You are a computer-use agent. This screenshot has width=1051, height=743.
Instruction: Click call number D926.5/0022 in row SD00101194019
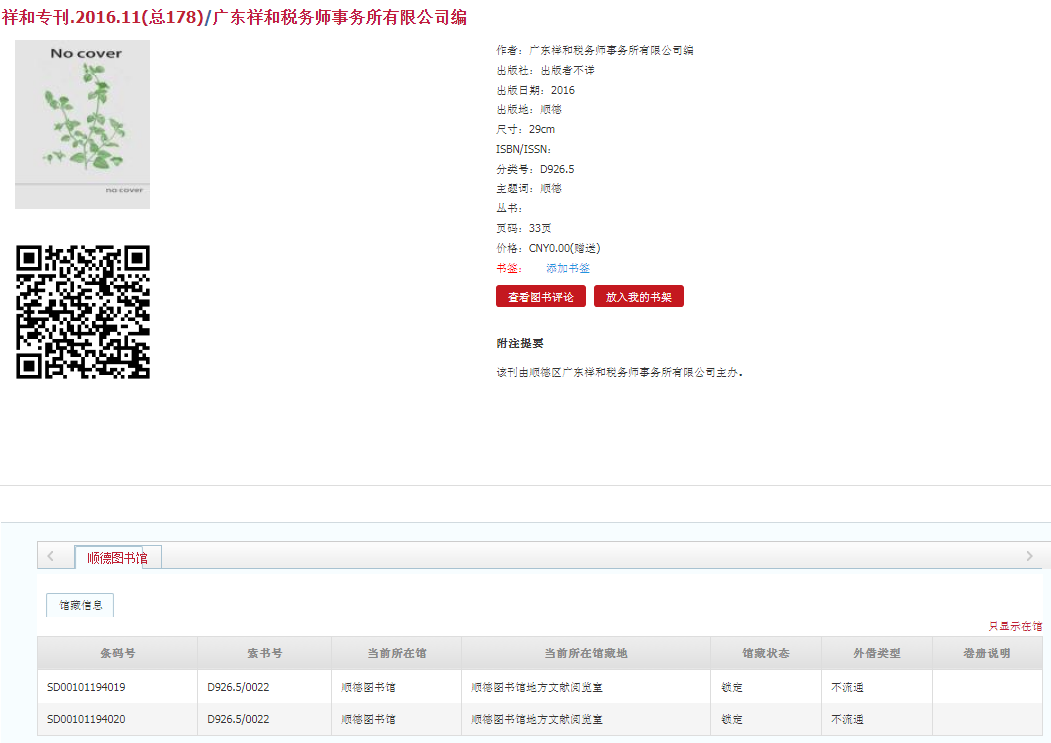238,687
